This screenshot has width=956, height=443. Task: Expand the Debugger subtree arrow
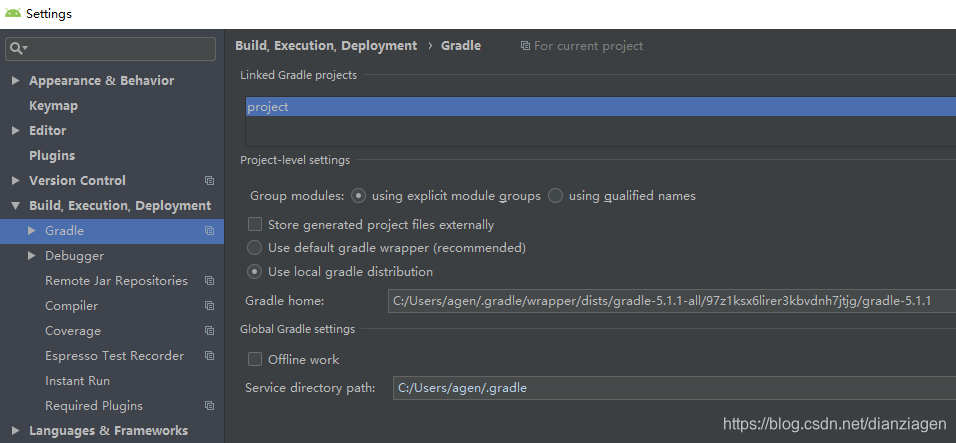(32, 256)
